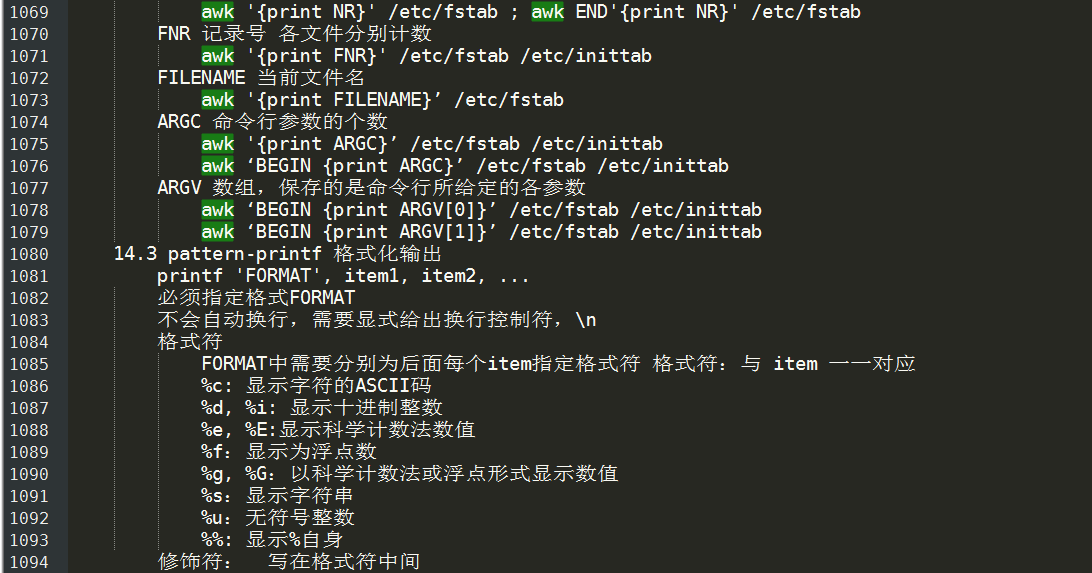The width and height of the screenshot is (1092, 573).
Task: Click '/etc/inittab' on line 1075
Action: coord(597,144)
